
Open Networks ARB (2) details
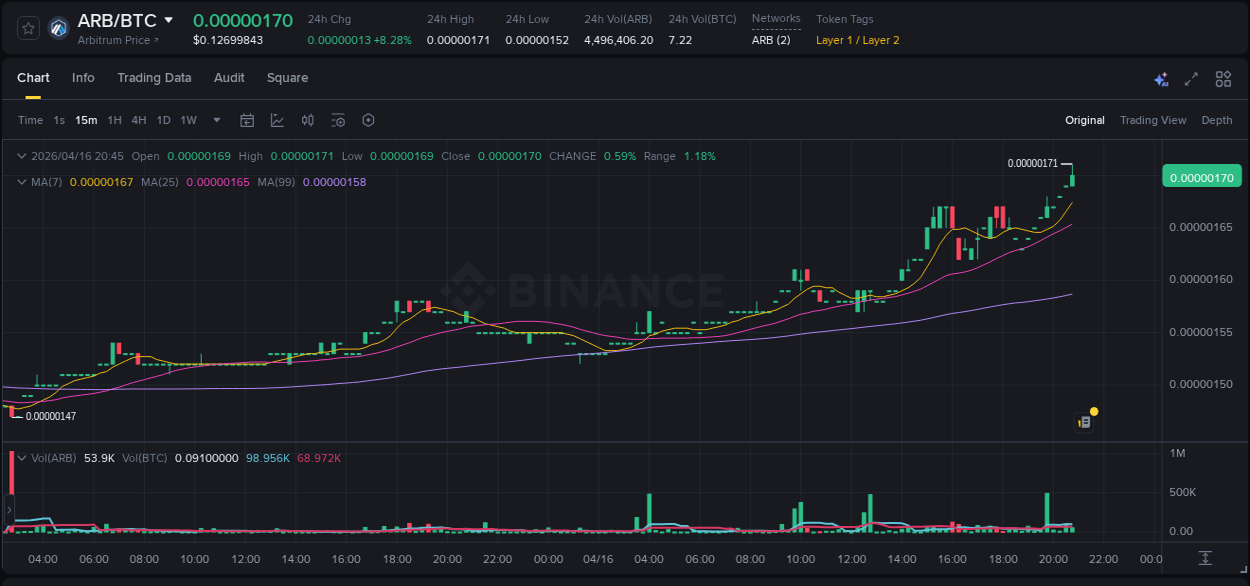pyautogui.click(x=771, y=40)
